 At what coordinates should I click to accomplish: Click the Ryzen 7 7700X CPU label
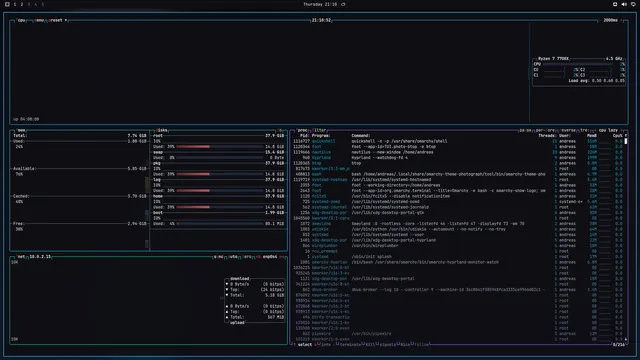click(x=553, y=59)
